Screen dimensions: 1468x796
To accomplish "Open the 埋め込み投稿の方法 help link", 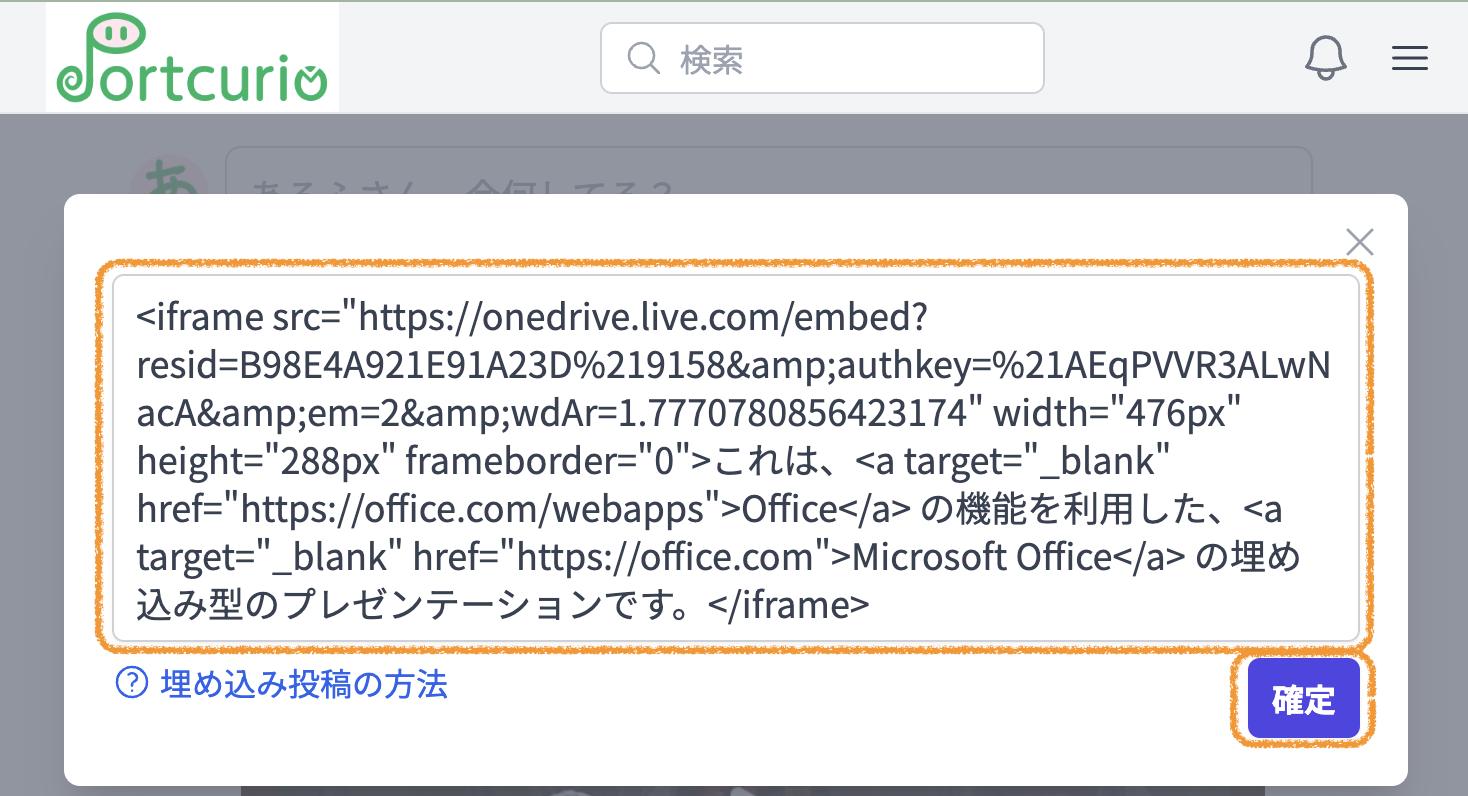I will point(303,684).
